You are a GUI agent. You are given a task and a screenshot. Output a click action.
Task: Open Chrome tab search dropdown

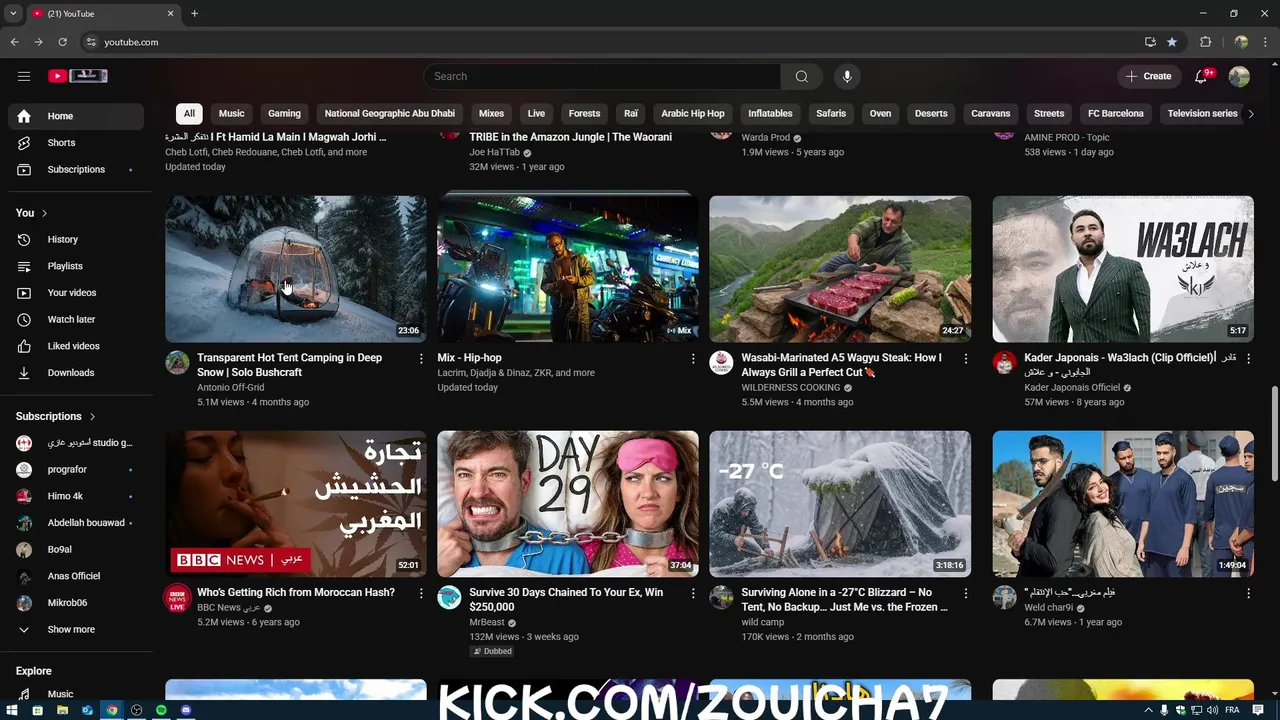tap(13, 14)
